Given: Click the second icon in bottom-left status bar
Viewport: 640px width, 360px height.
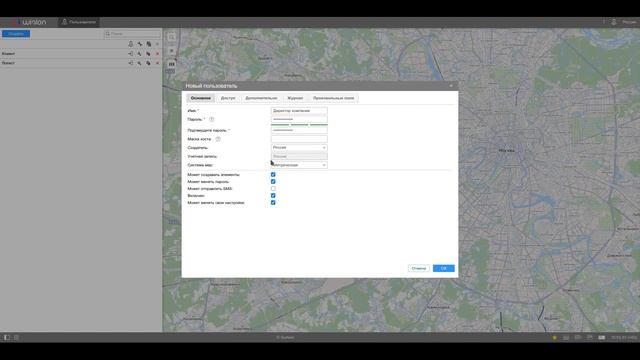Looking at the screenshot, I should coord(16,337).
